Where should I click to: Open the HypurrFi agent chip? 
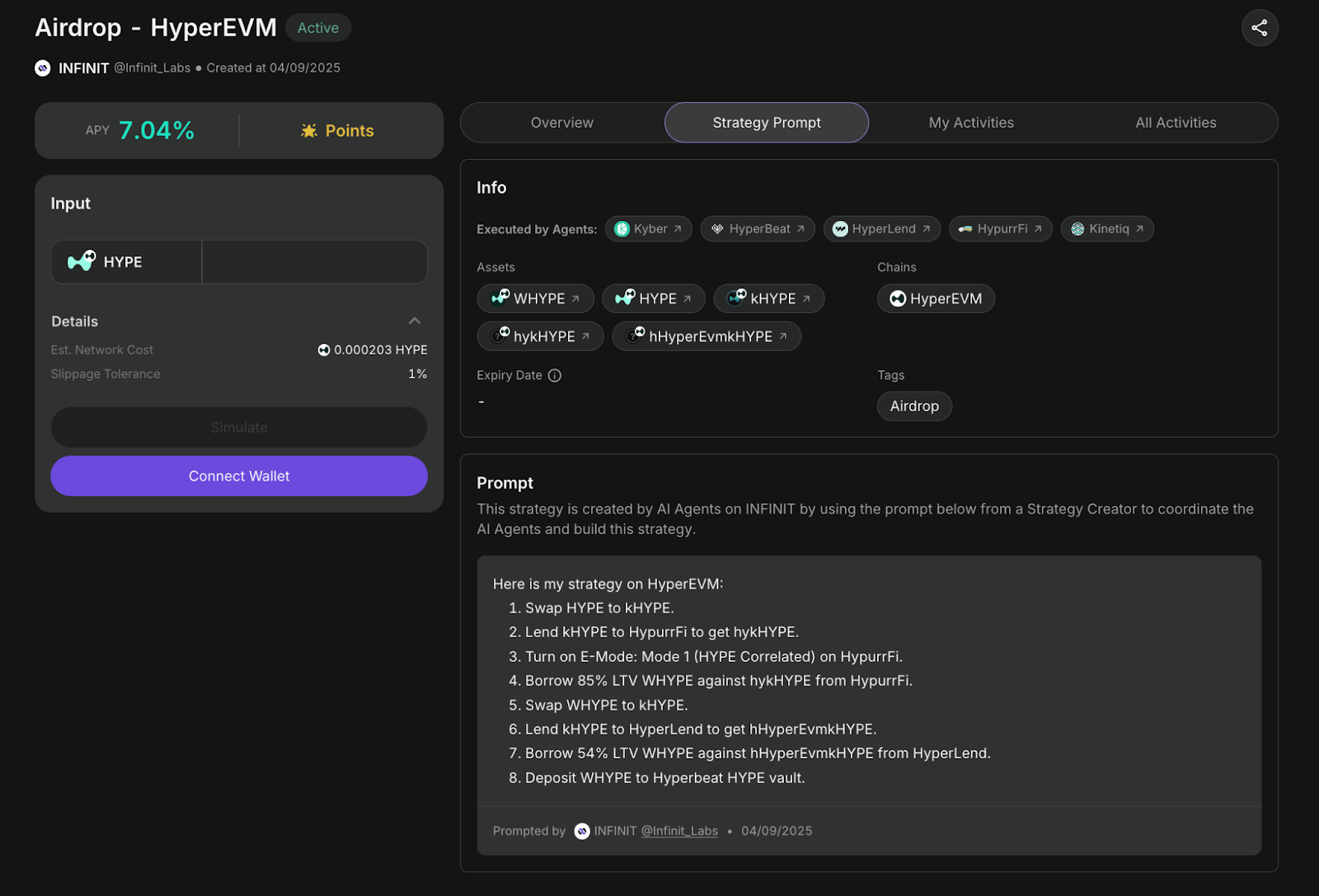point(1000,229)
